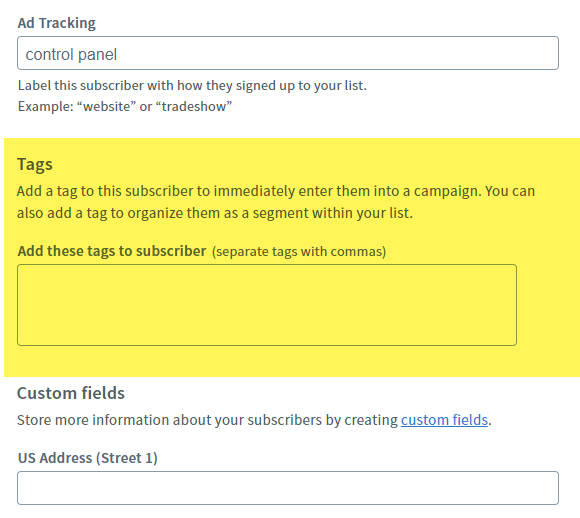Select the Tags section heading
Screen dimensions: 580x518
[35, 164]
